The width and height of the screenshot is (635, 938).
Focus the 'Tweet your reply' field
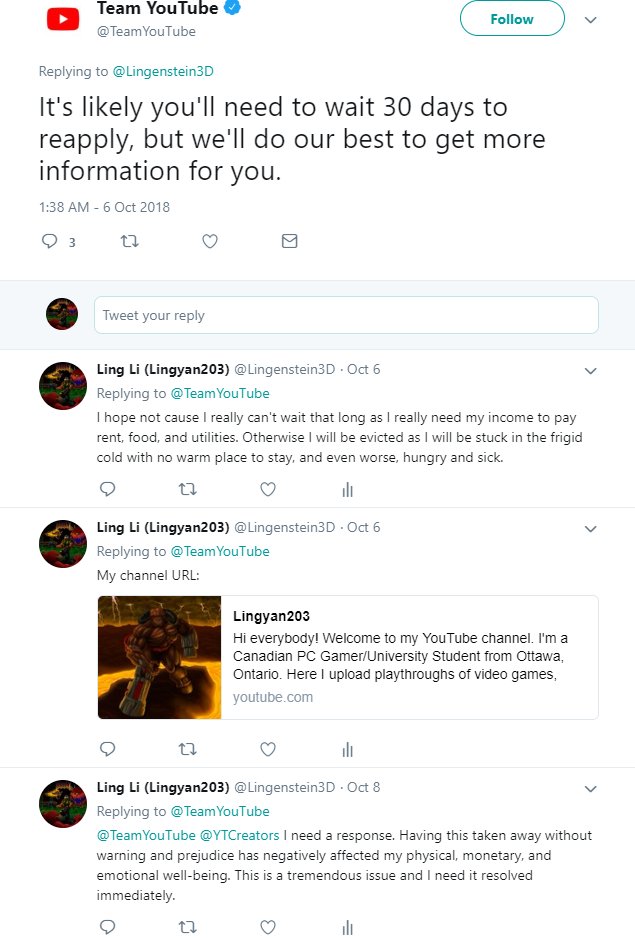tap(346, 315)
